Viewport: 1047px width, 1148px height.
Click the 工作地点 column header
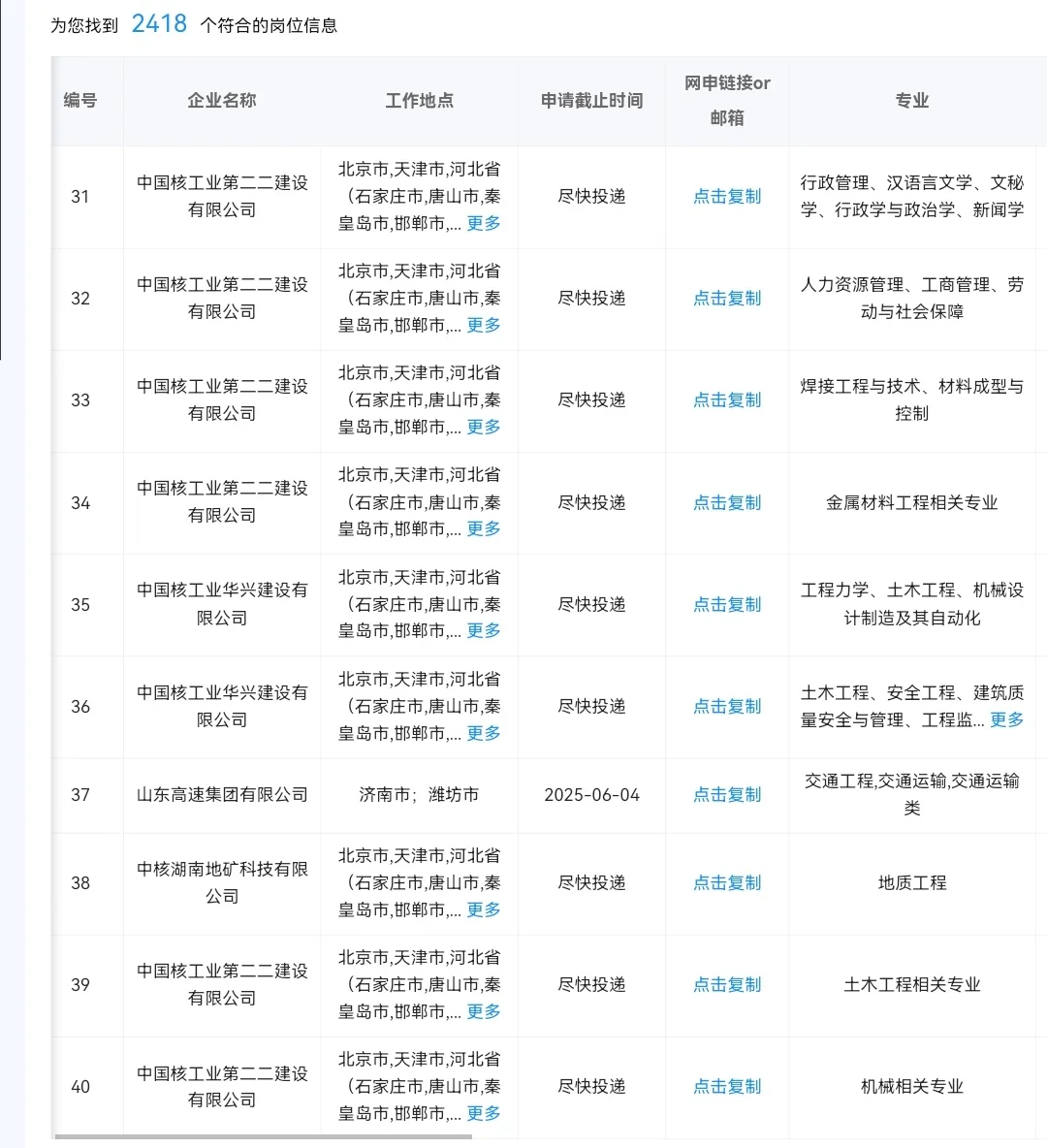419,100
